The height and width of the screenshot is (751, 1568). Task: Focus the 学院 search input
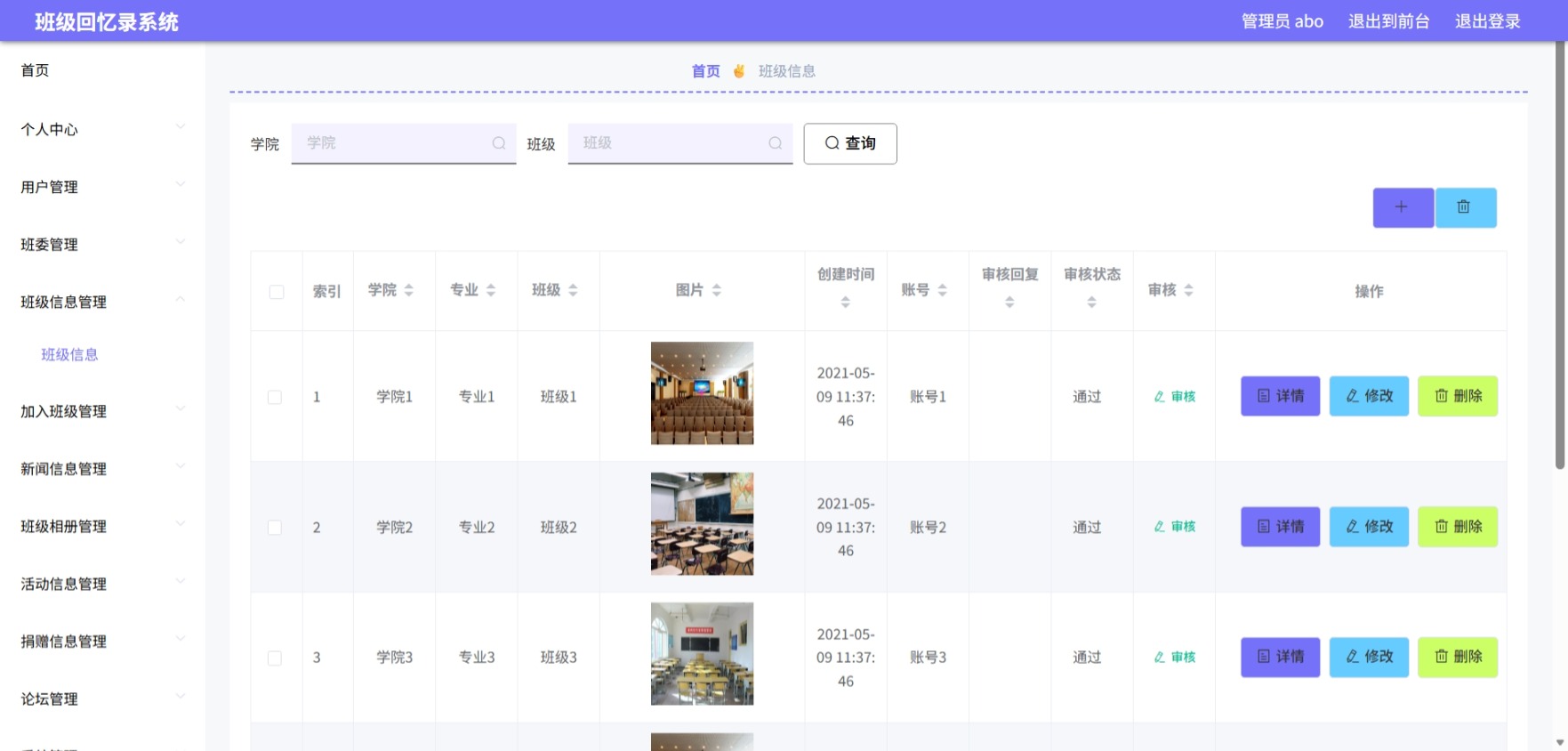point(404,143)
